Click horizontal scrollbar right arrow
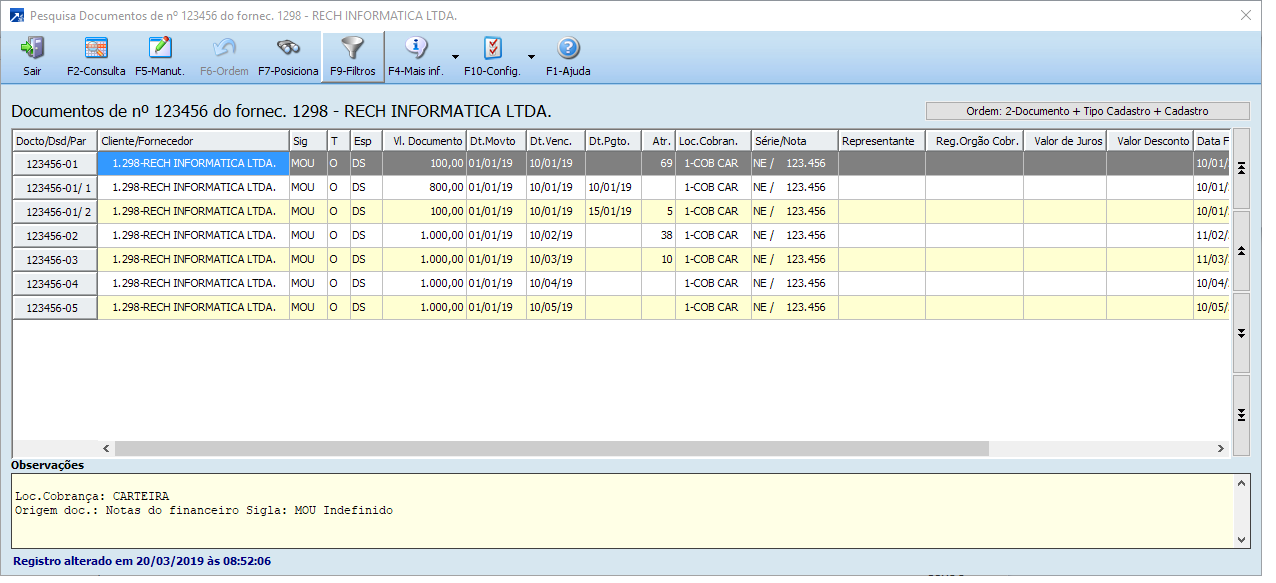 1219,449
